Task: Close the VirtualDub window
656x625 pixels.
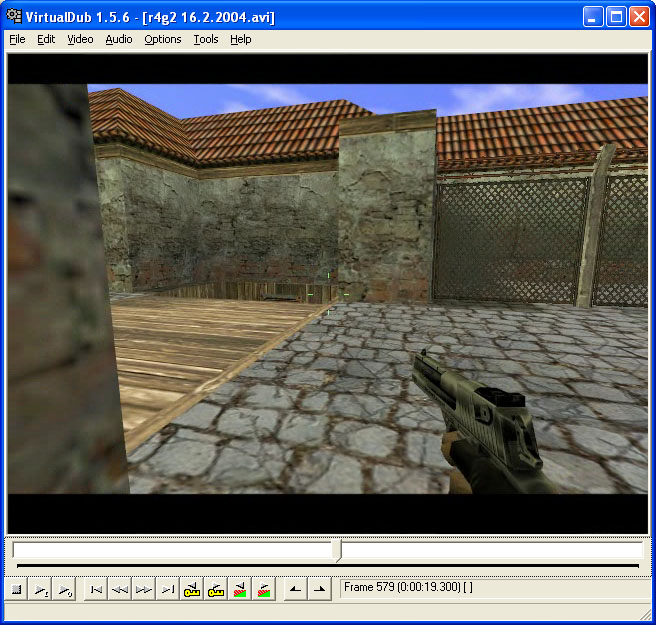Action: tap(640, 17)
